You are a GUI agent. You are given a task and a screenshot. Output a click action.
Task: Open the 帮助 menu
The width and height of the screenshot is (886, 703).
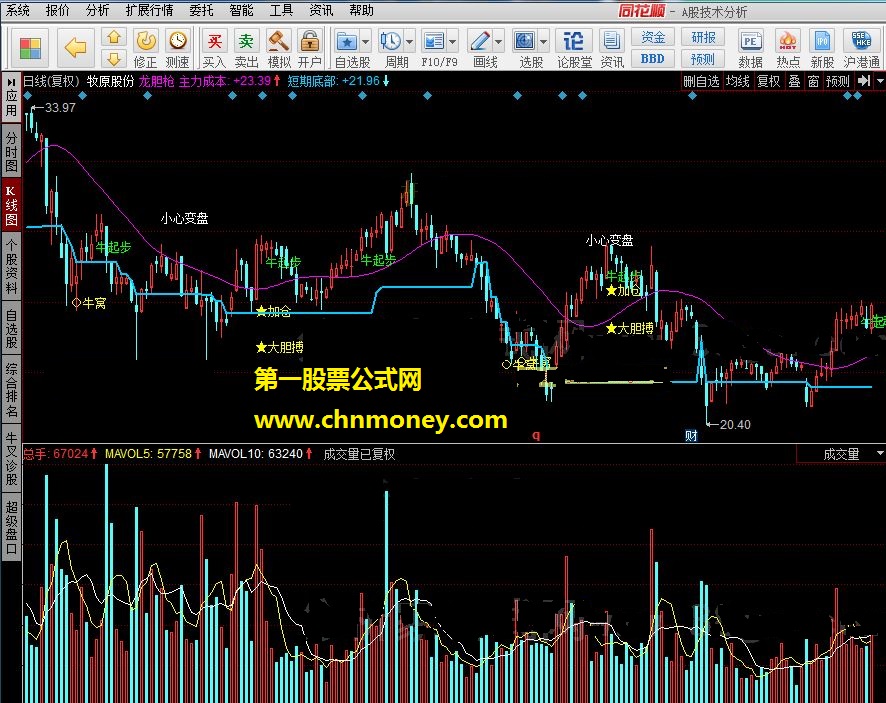361,10
